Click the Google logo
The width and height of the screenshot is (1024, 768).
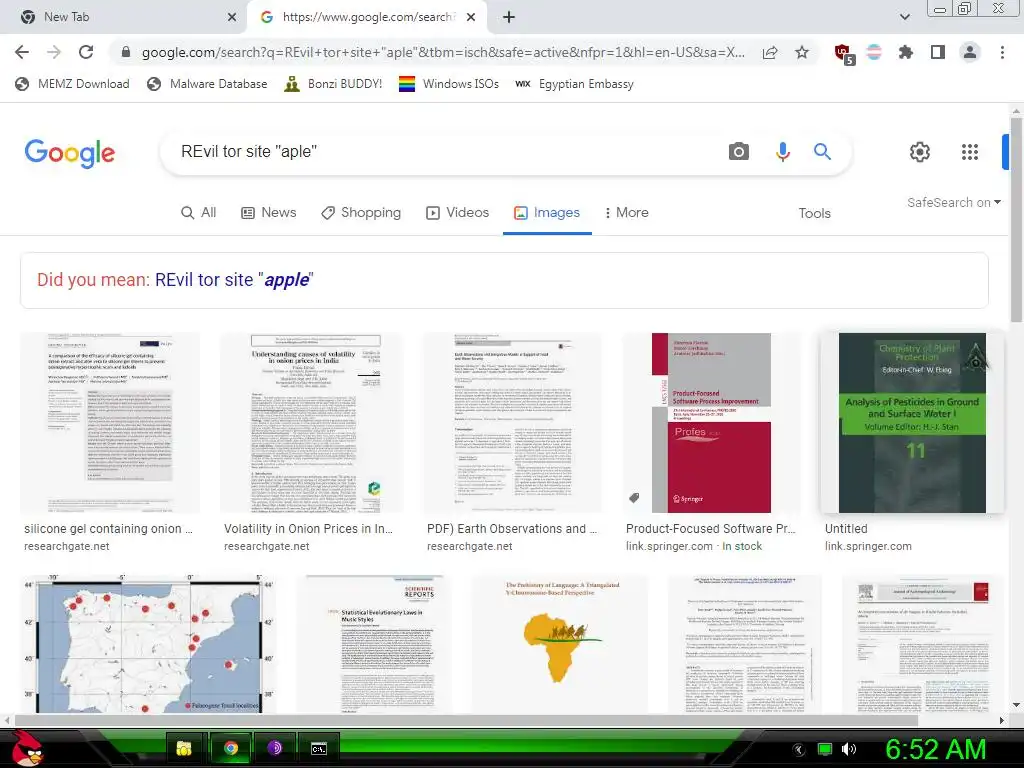tap(70, 153)
